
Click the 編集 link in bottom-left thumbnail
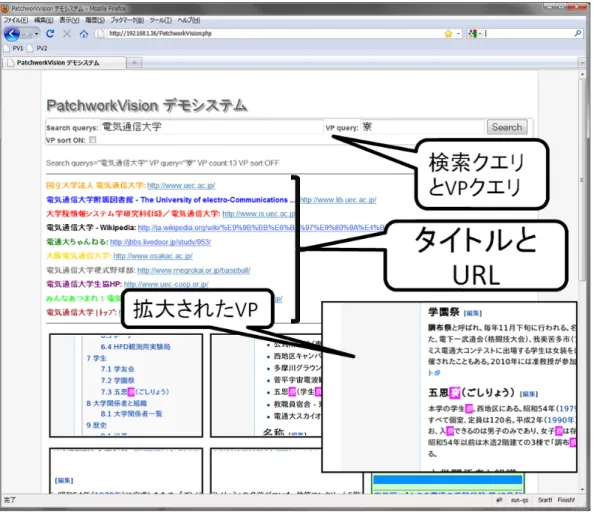tap(64, 481)
